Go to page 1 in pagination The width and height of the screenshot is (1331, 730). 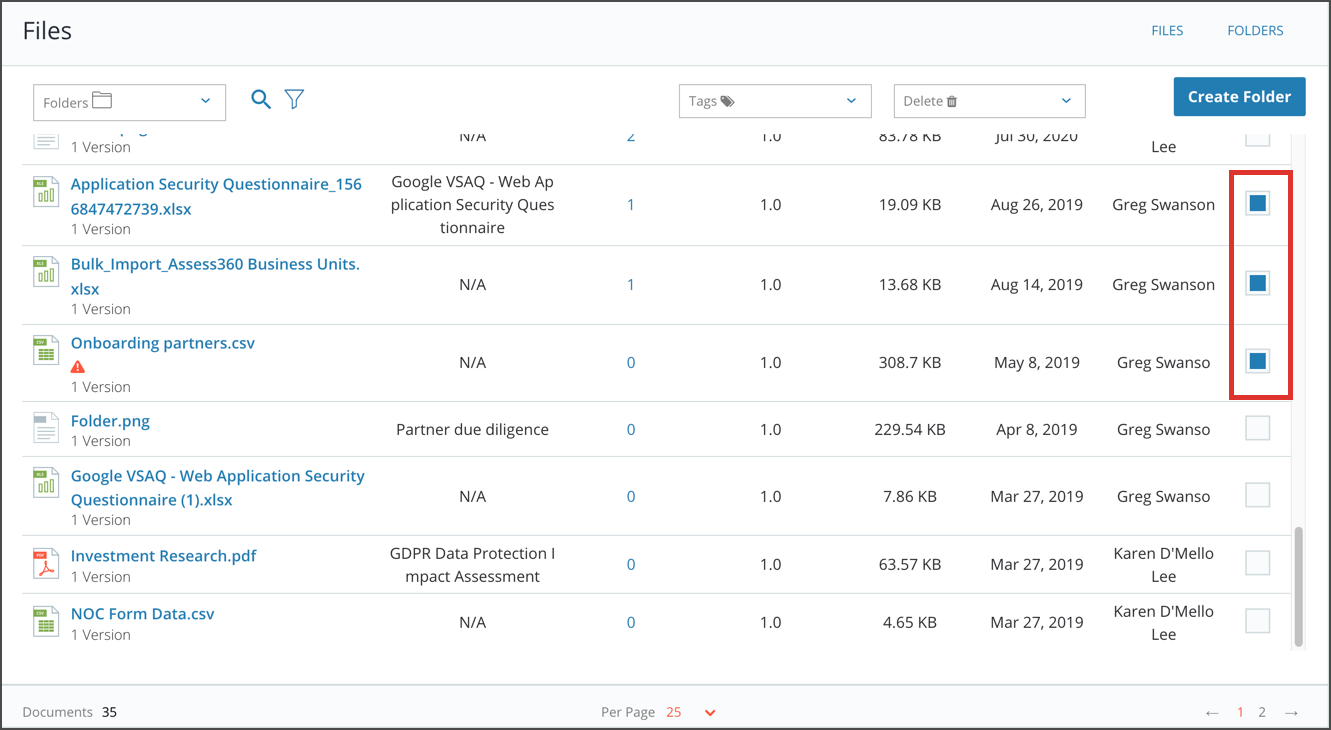click(1241, 713)
